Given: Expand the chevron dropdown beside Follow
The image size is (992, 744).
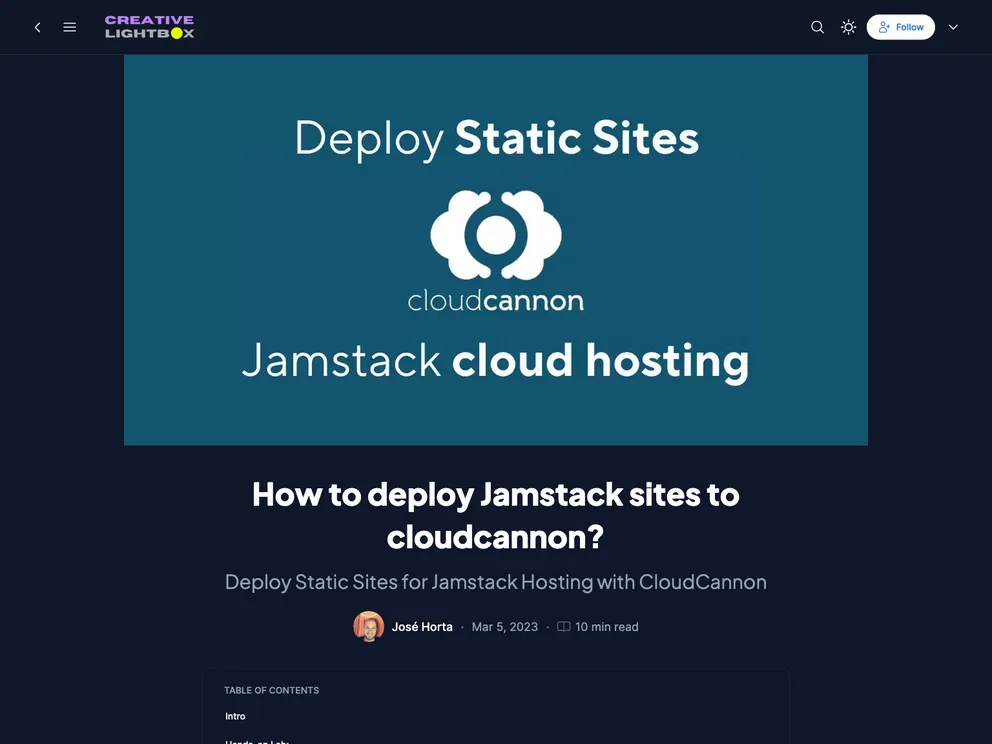Looking at the screenshot, I should click(953, 27).
